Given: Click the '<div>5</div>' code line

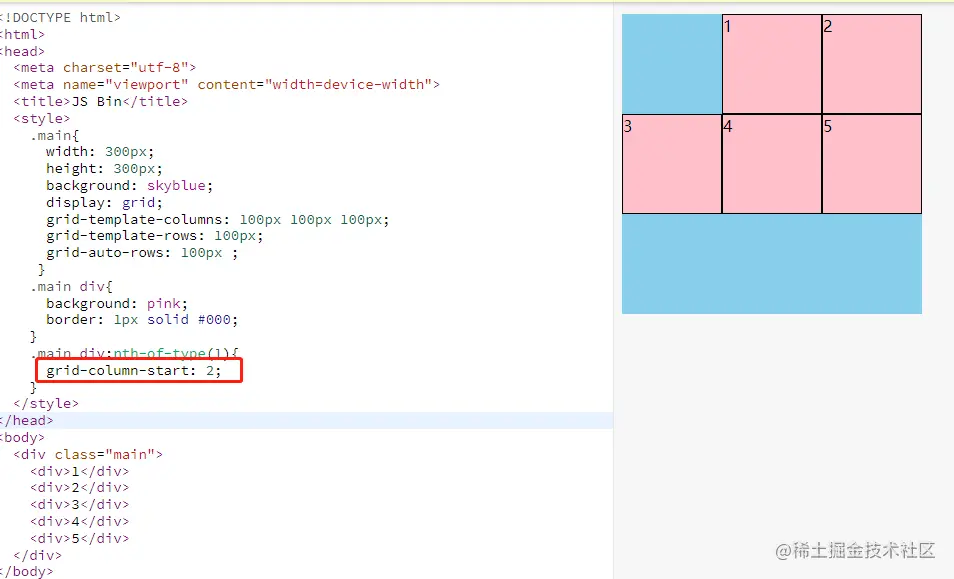Looking at the screenshot, I should (79, 539).
